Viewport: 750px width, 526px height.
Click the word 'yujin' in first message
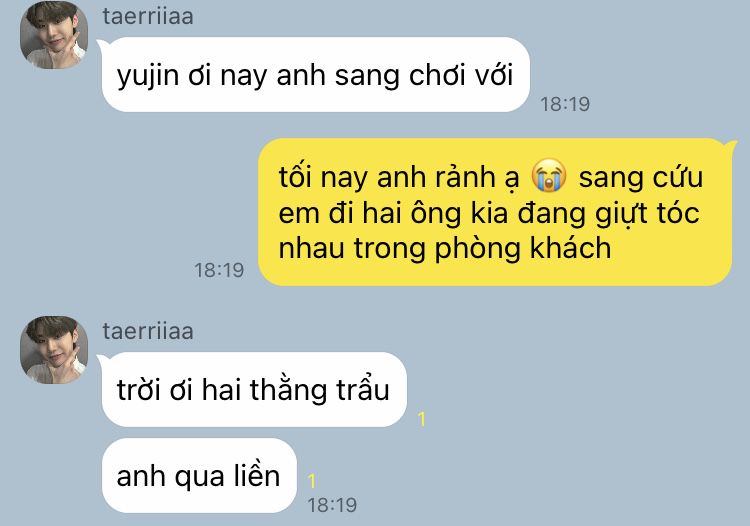(148, 76)
